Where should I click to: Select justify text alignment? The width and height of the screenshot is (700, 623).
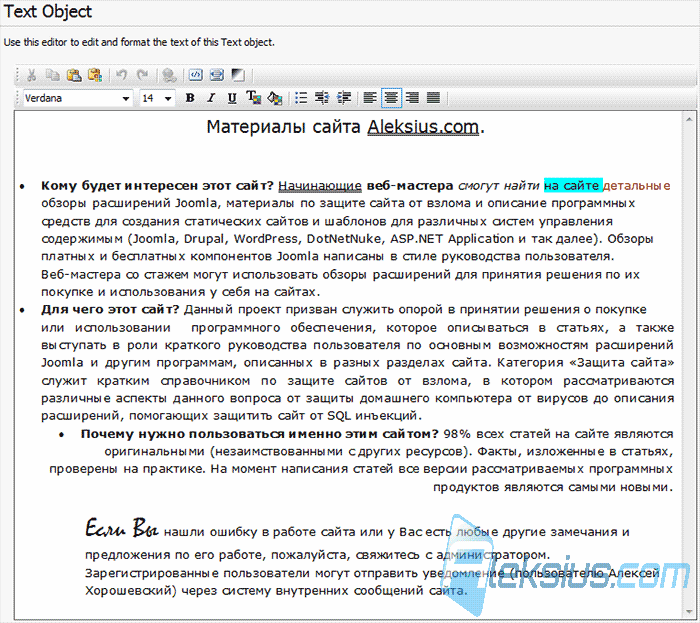click(x=433, y=98)
